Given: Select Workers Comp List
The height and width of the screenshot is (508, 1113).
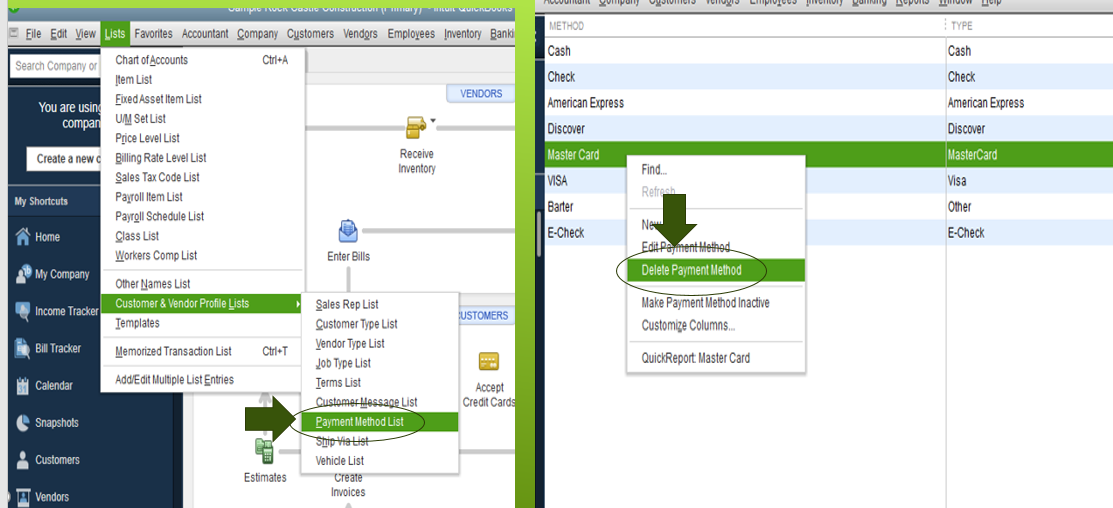Looking at the screenshot, I should coord(202,255).
